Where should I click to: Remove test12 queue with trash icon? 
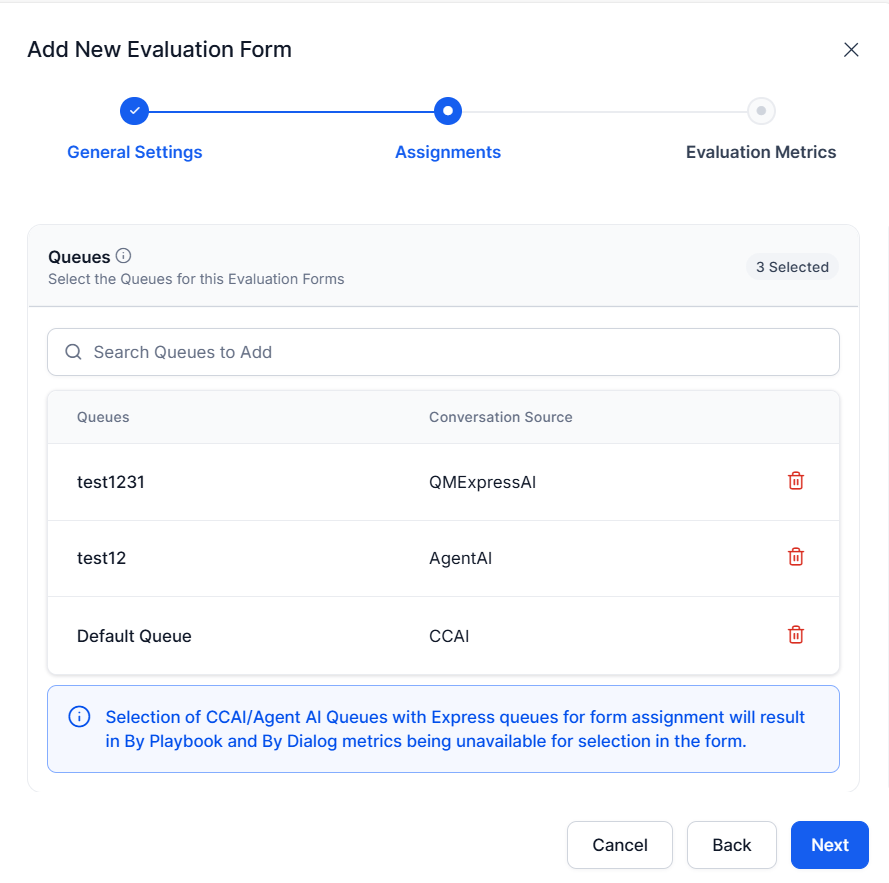click(x=796, y=557)
